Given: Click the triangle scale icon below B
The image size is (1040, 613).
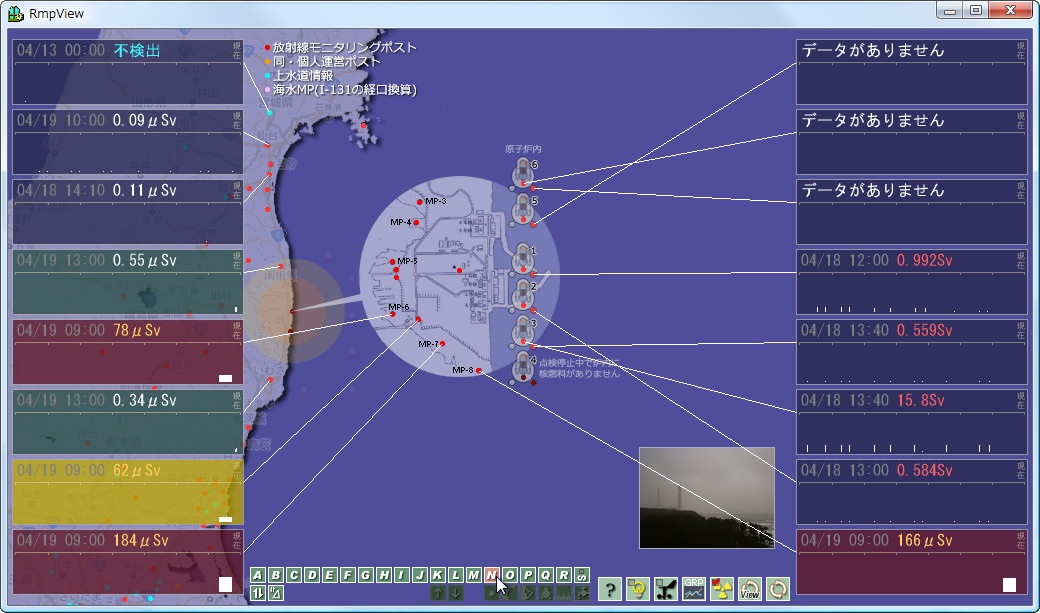Looking at the screenshot, I should point(276,592).
